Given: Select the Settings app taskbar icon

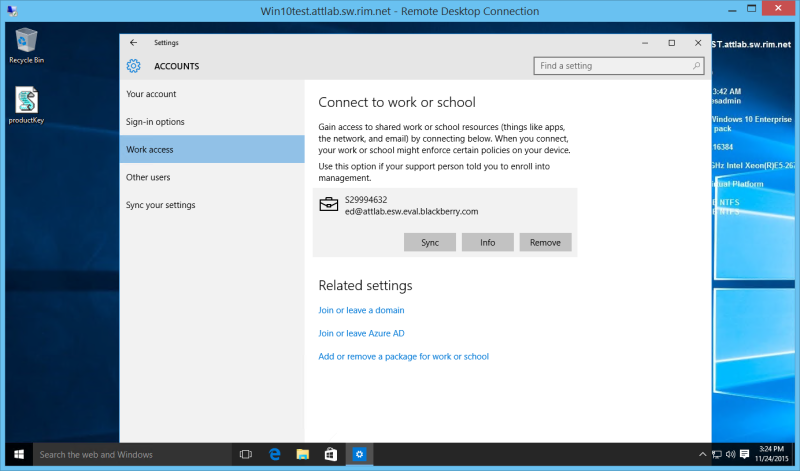Looking at the screenshot, I should (359, 454).
